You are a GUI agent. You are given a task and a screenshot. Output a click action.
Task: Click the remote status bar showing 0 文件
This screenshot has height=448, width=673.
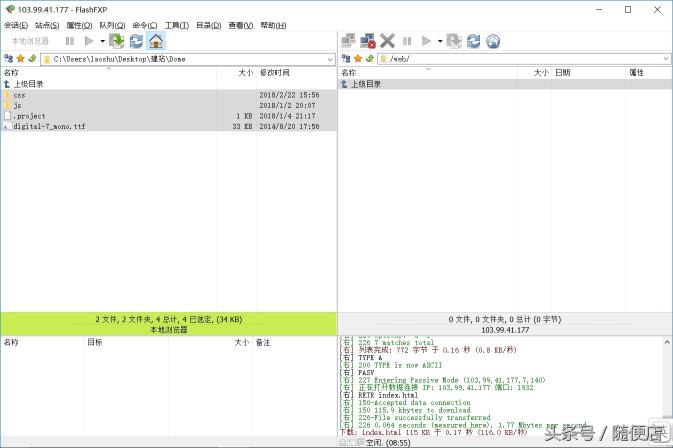505,324
